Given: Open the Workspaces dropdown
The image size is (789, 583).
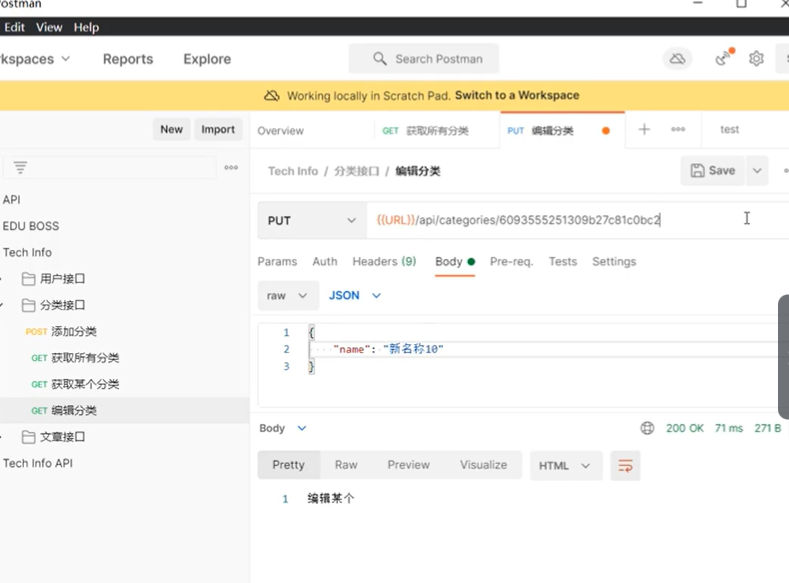Looking at the screenshot, I should (x=34, y=59).
